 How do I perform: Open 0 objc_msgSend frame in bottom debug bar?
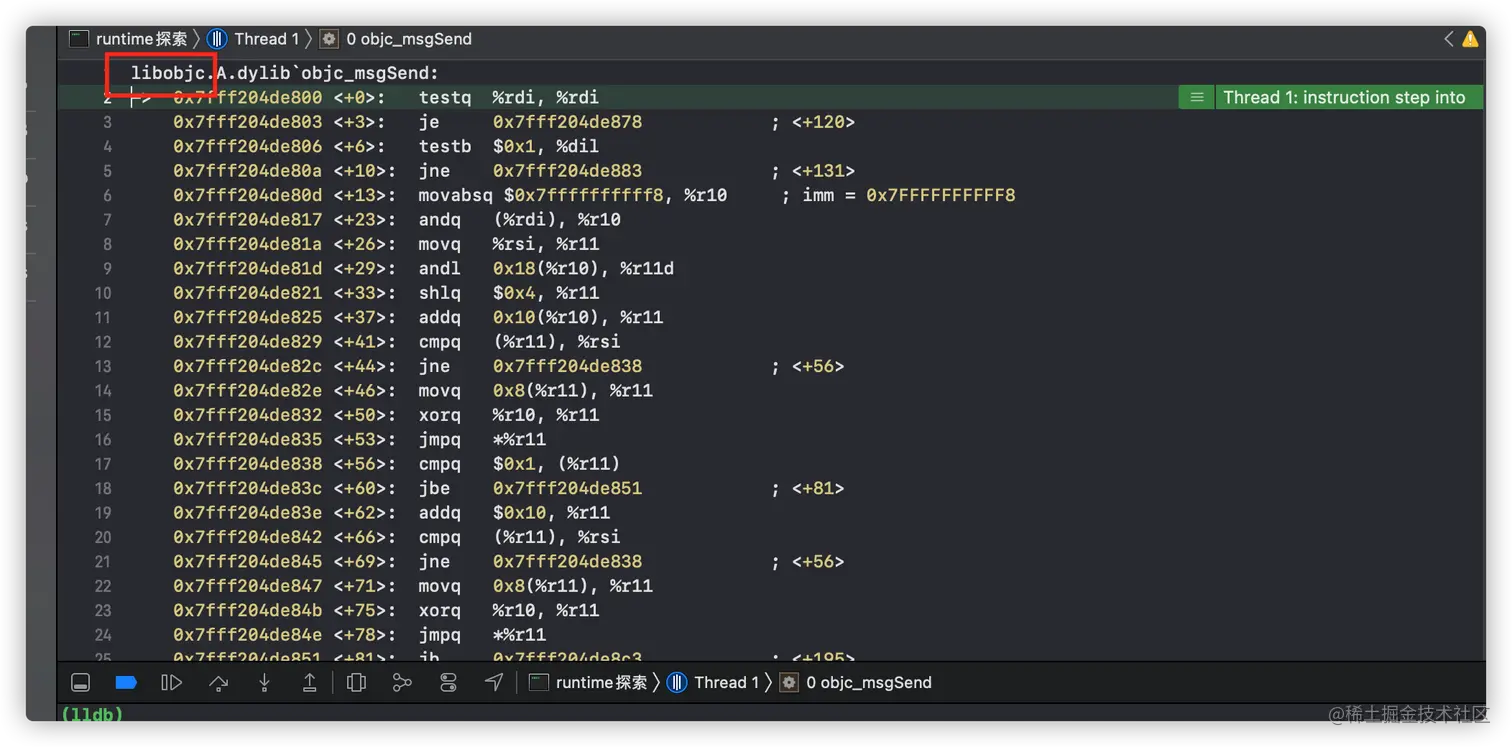point(856,683)
